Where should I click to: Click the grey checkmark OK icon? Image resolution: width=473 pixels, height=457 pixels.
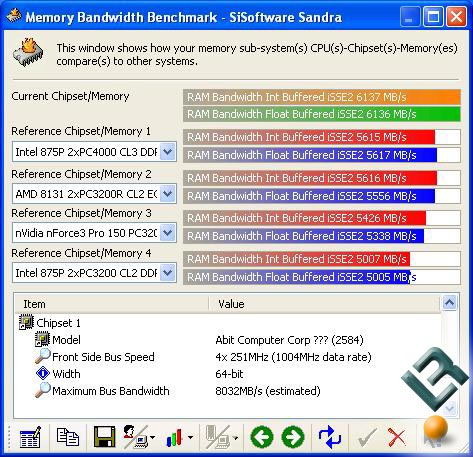[367, 437]
